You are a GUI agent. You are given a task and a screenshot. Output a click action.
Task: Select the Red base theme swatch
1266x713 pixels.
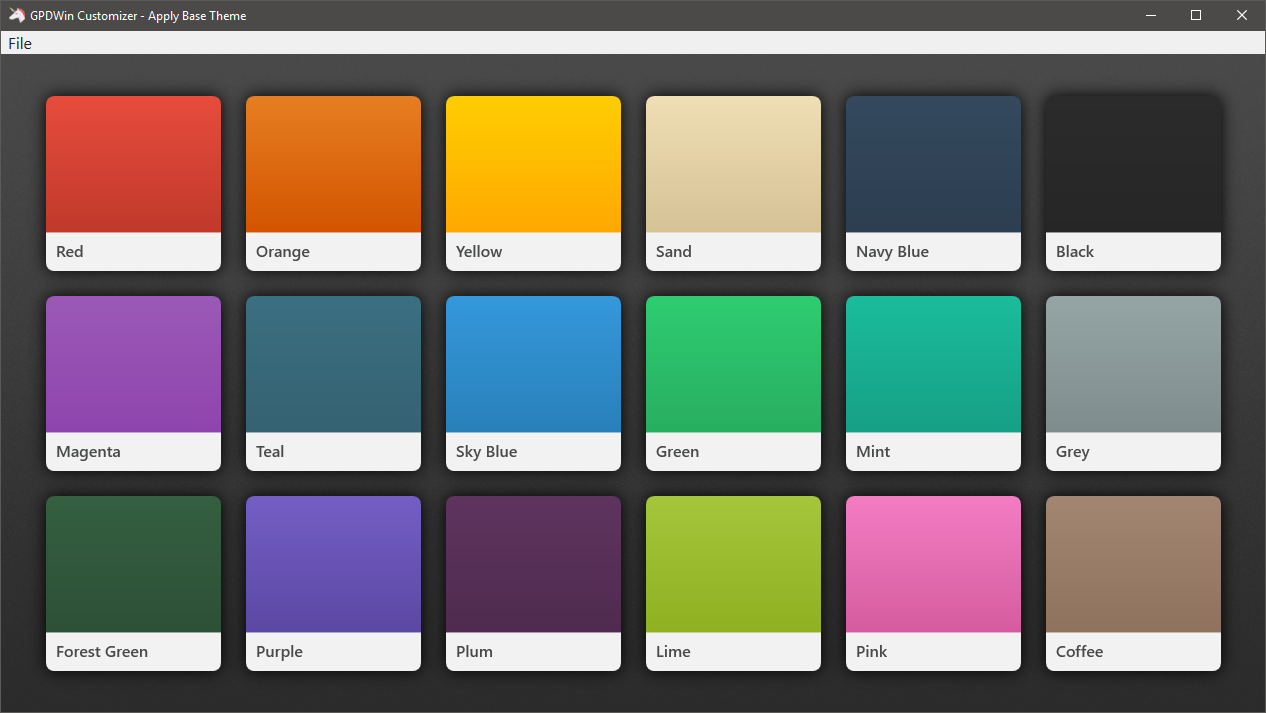click(133, 183)
